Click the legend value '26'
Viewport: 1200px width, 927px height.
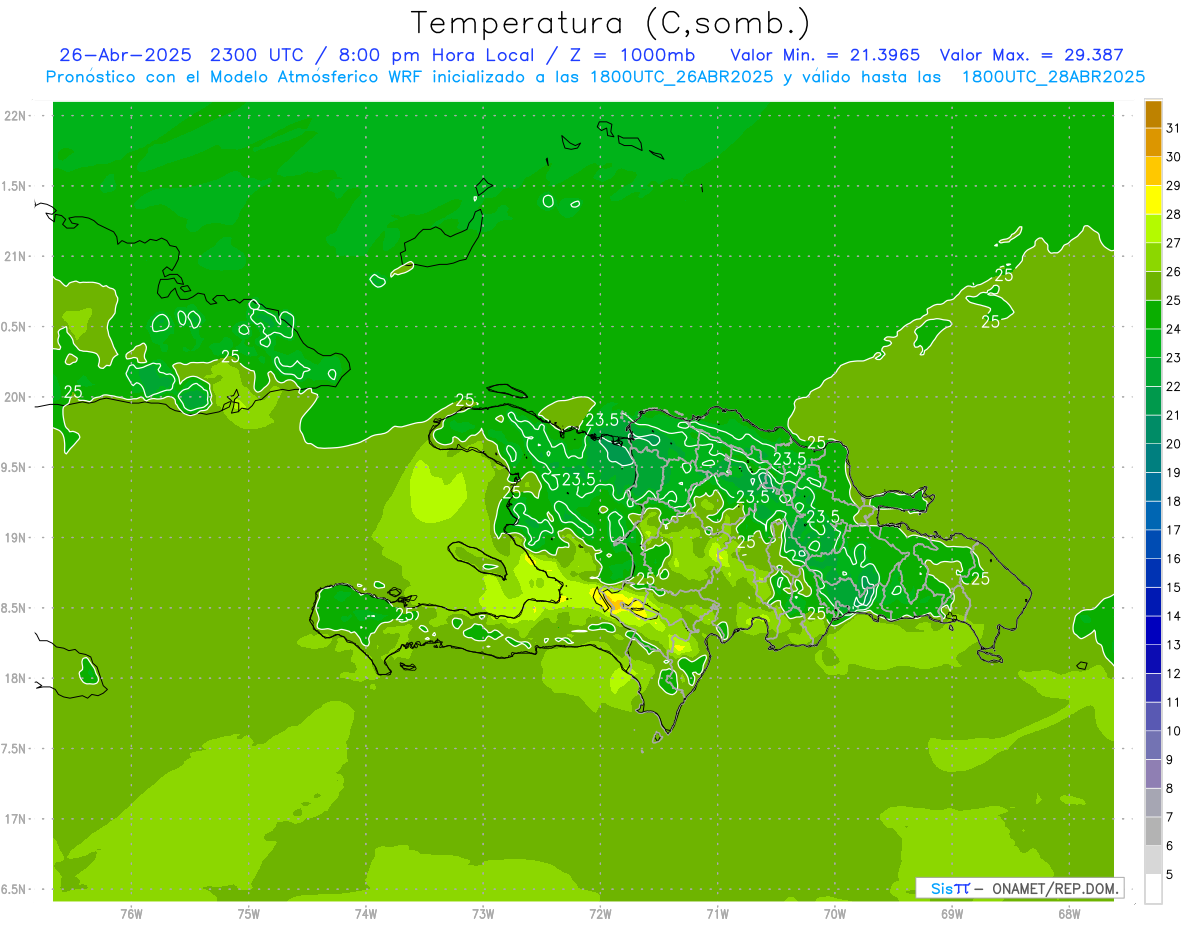click(1173, 272)
